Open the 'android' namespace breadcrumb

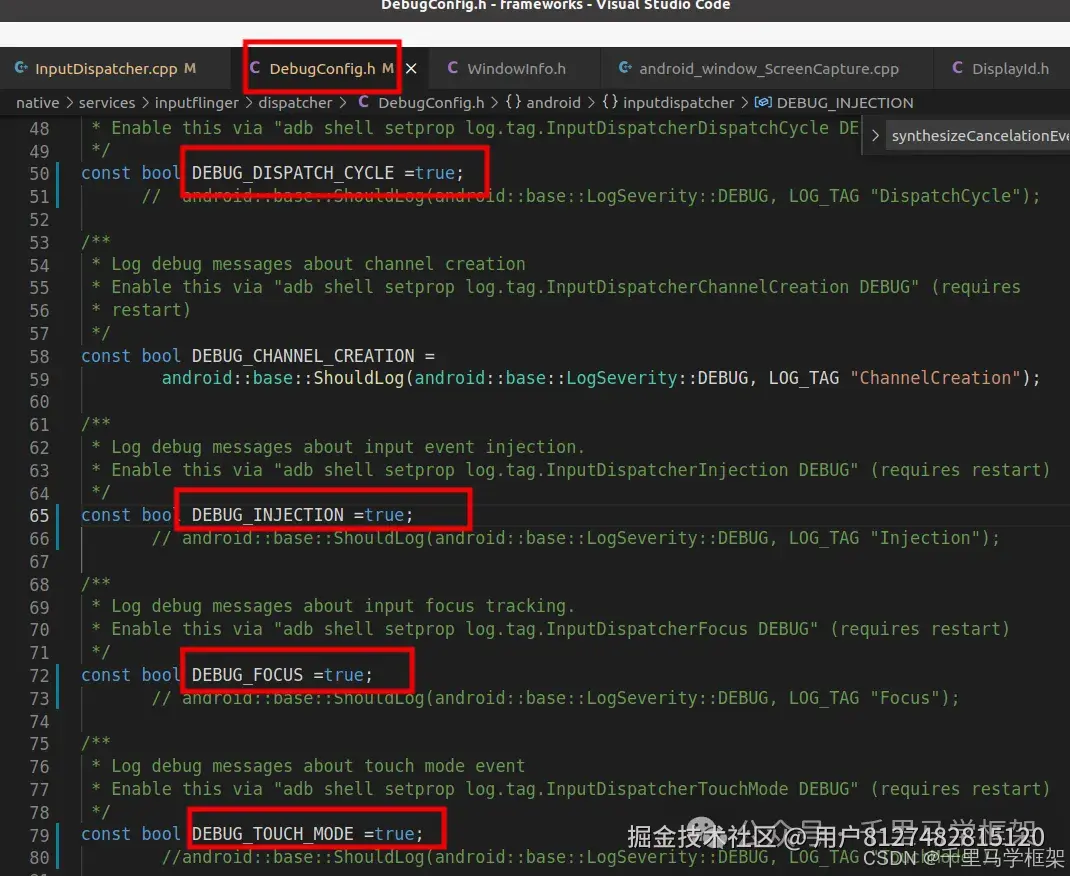553,103
